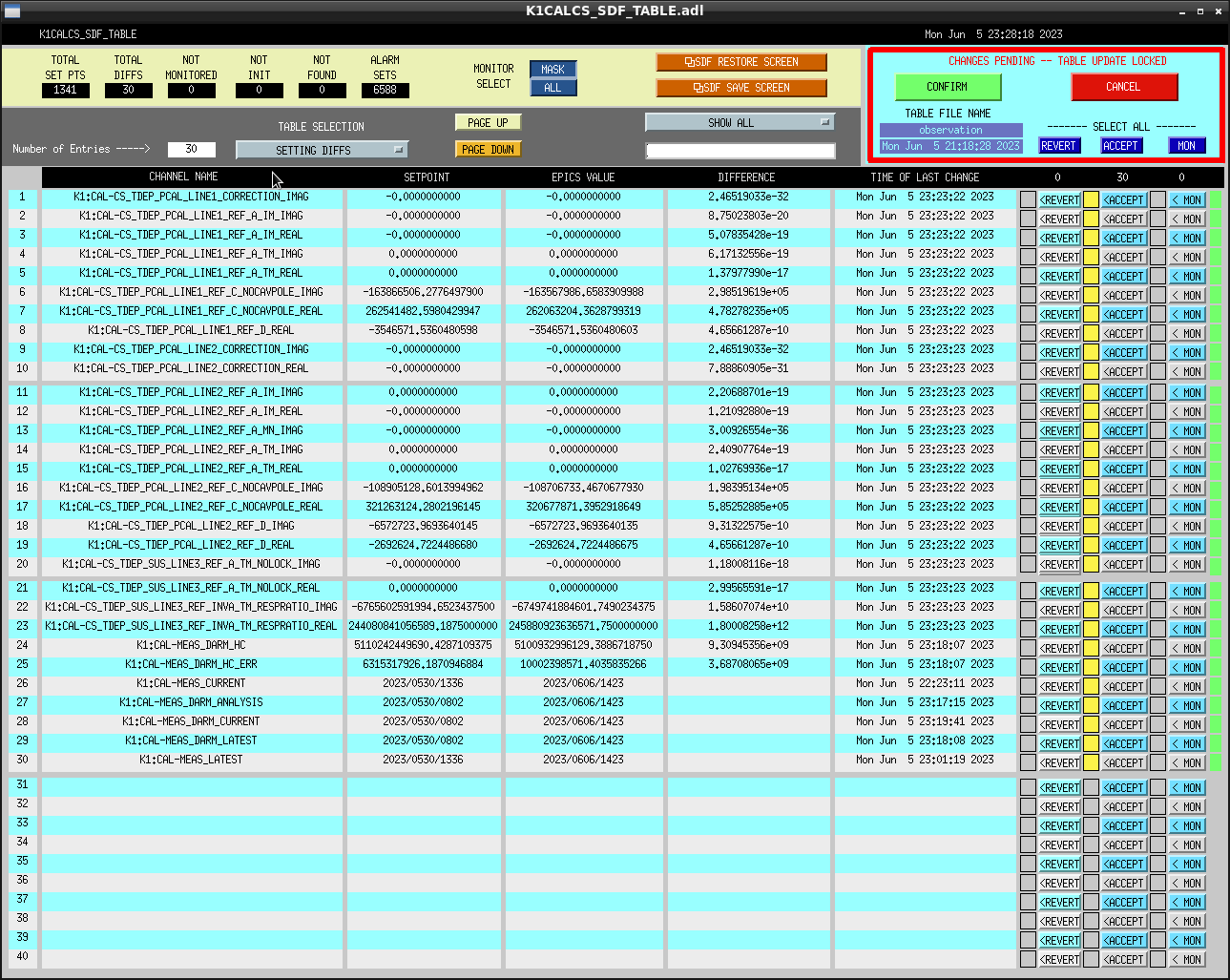Click ACCEPT for row 22 INVA_TM_RESPRATIO_IMAG
The width and height of the screenshot is (1230, 980).
[1124, 611]
